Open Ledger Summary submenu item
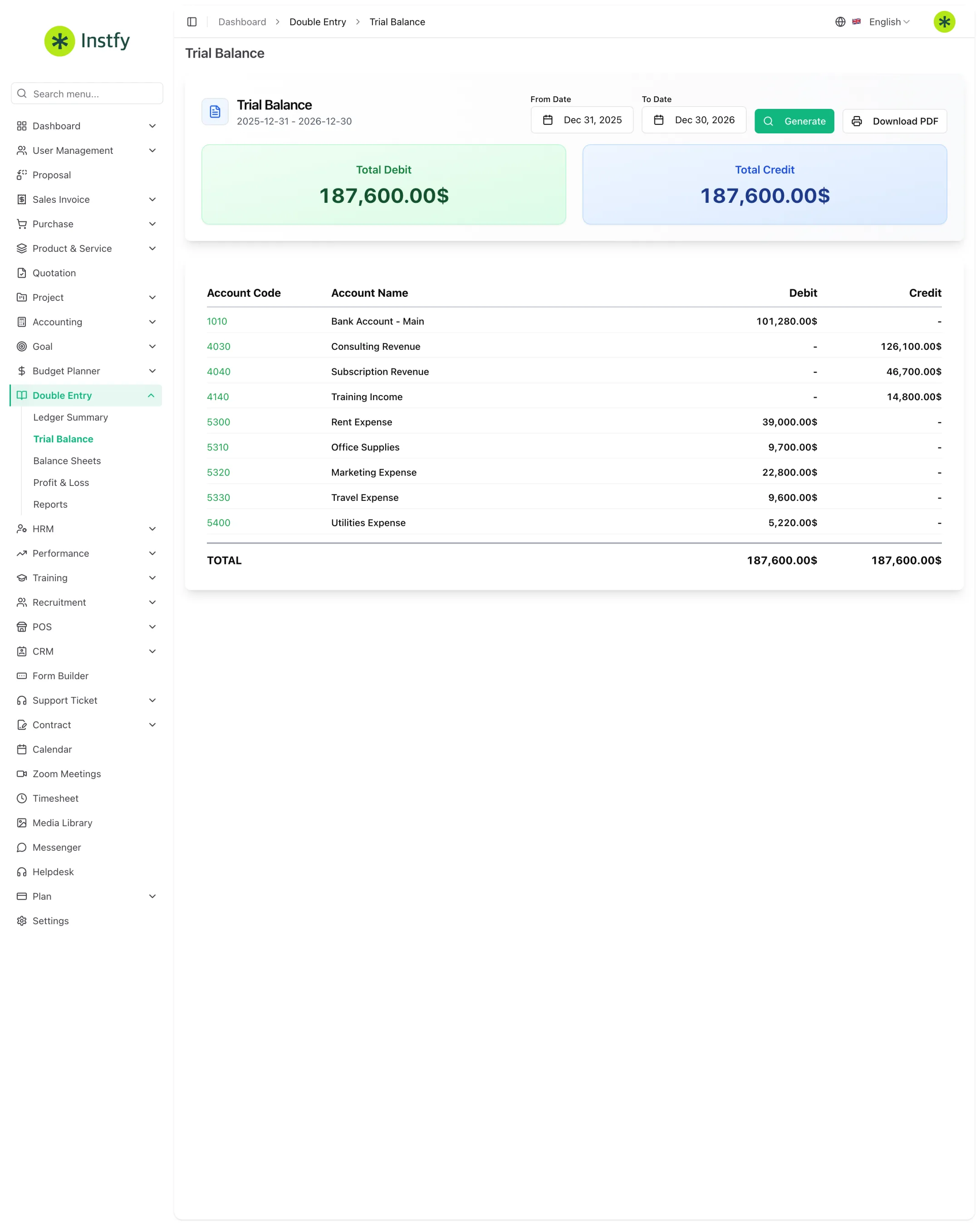Viewport: 980px width, 1225px height. pyautogui.click(x=70, y=417)
